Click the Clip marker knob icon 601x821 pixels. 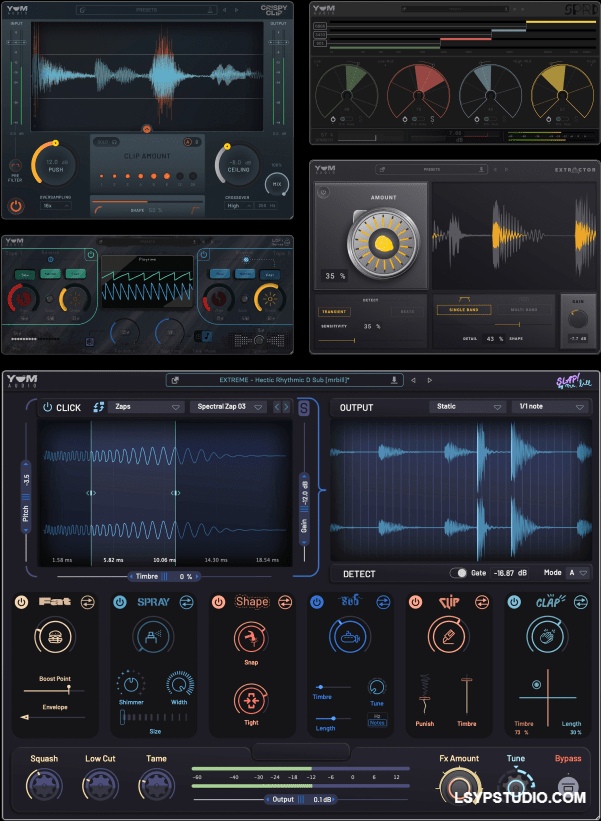448,637
